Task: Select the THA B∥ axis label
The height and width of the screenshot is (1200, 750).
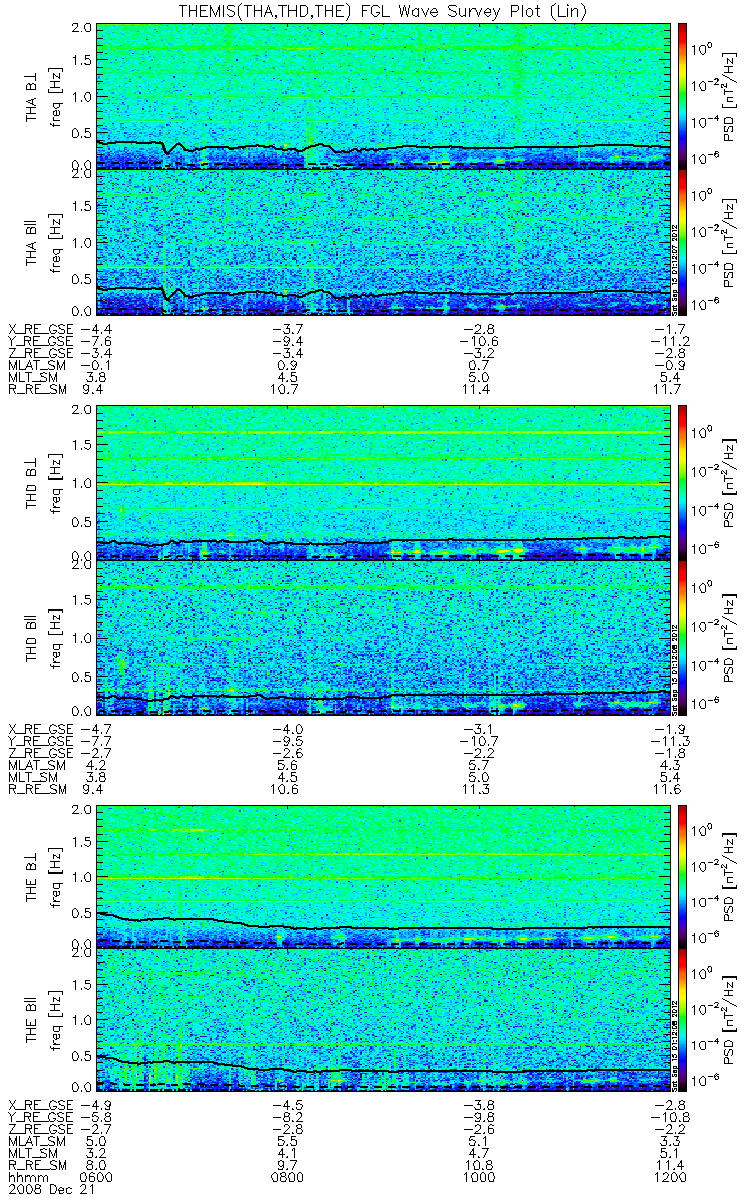Action: (32, 242)
